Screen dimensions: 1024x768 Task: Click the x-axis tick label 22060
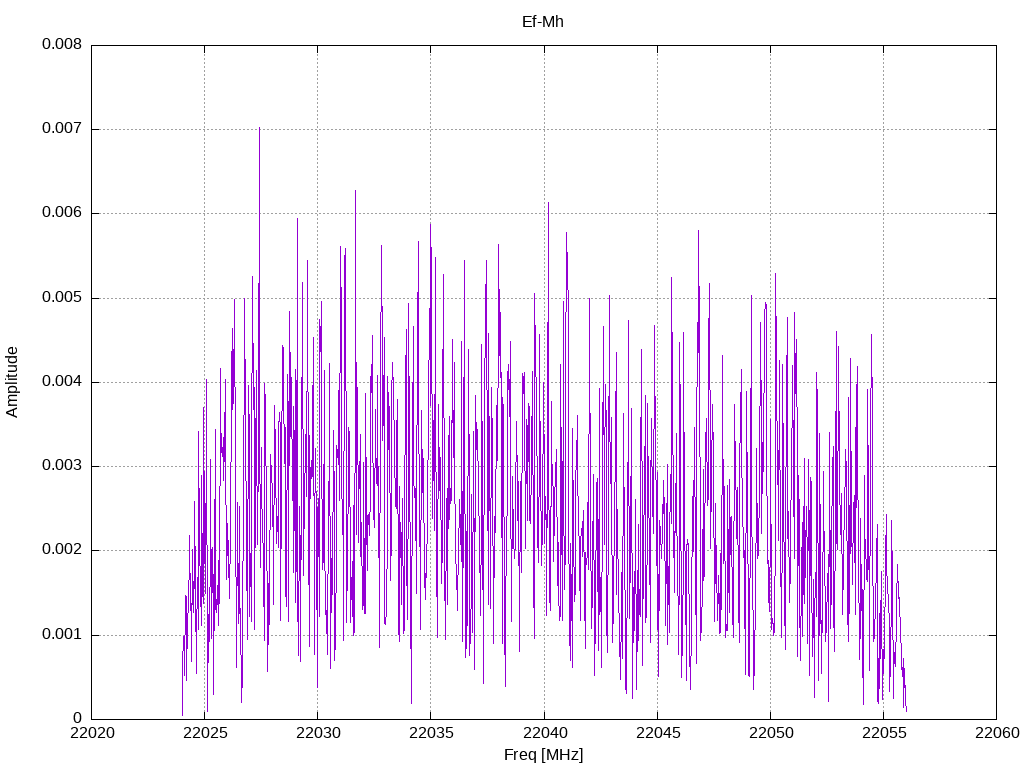coord(997,733)
